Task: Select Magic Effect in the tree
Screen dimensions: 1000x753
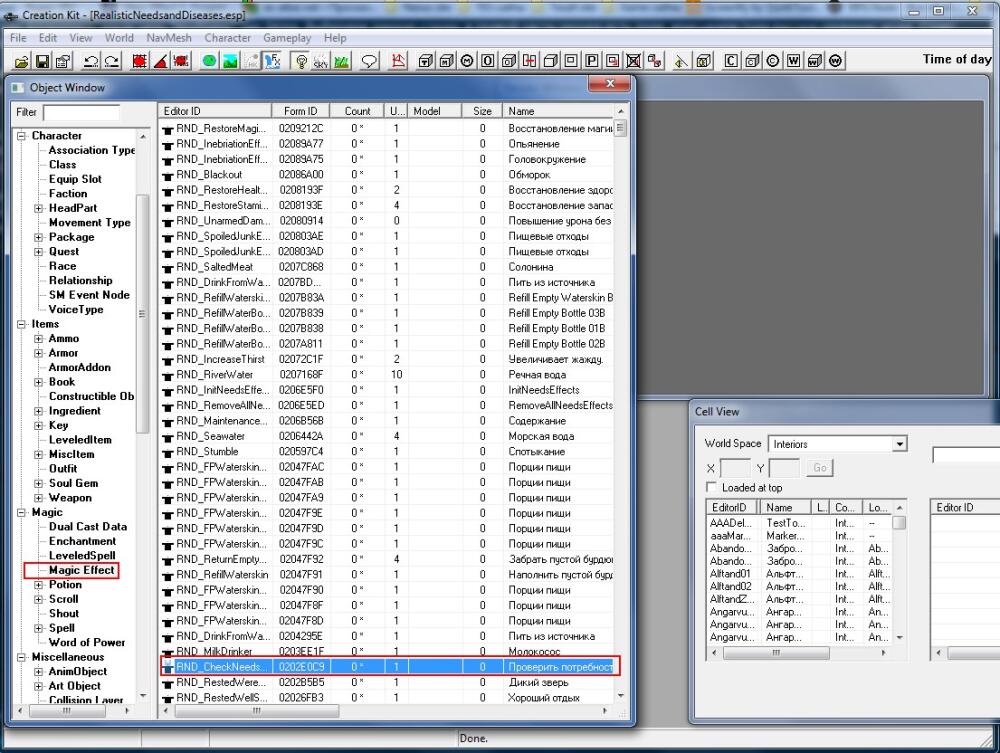Action: (x=82, y=570)
